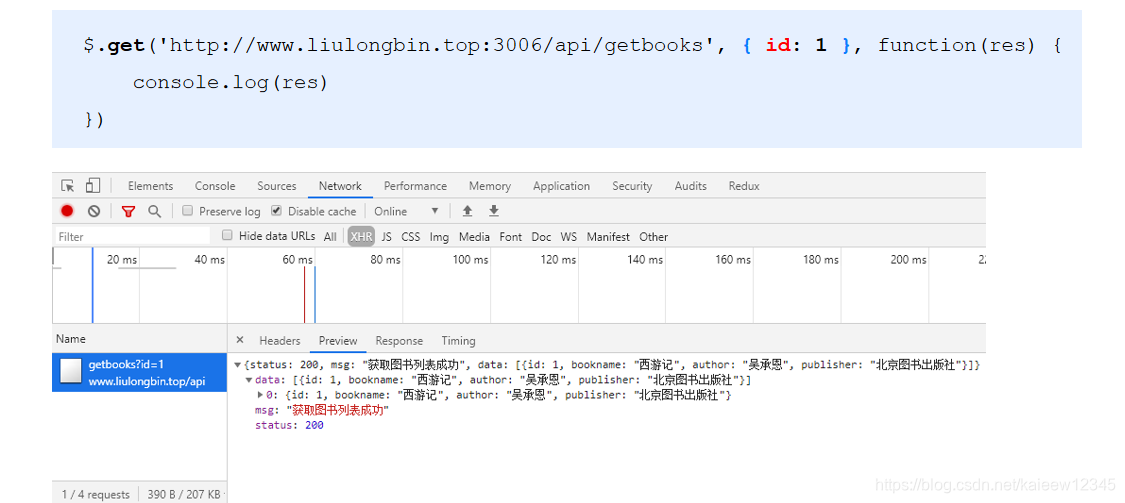Enable the Preserve log checkbox
The image size is (1125, 503).
tap(187, 211)
